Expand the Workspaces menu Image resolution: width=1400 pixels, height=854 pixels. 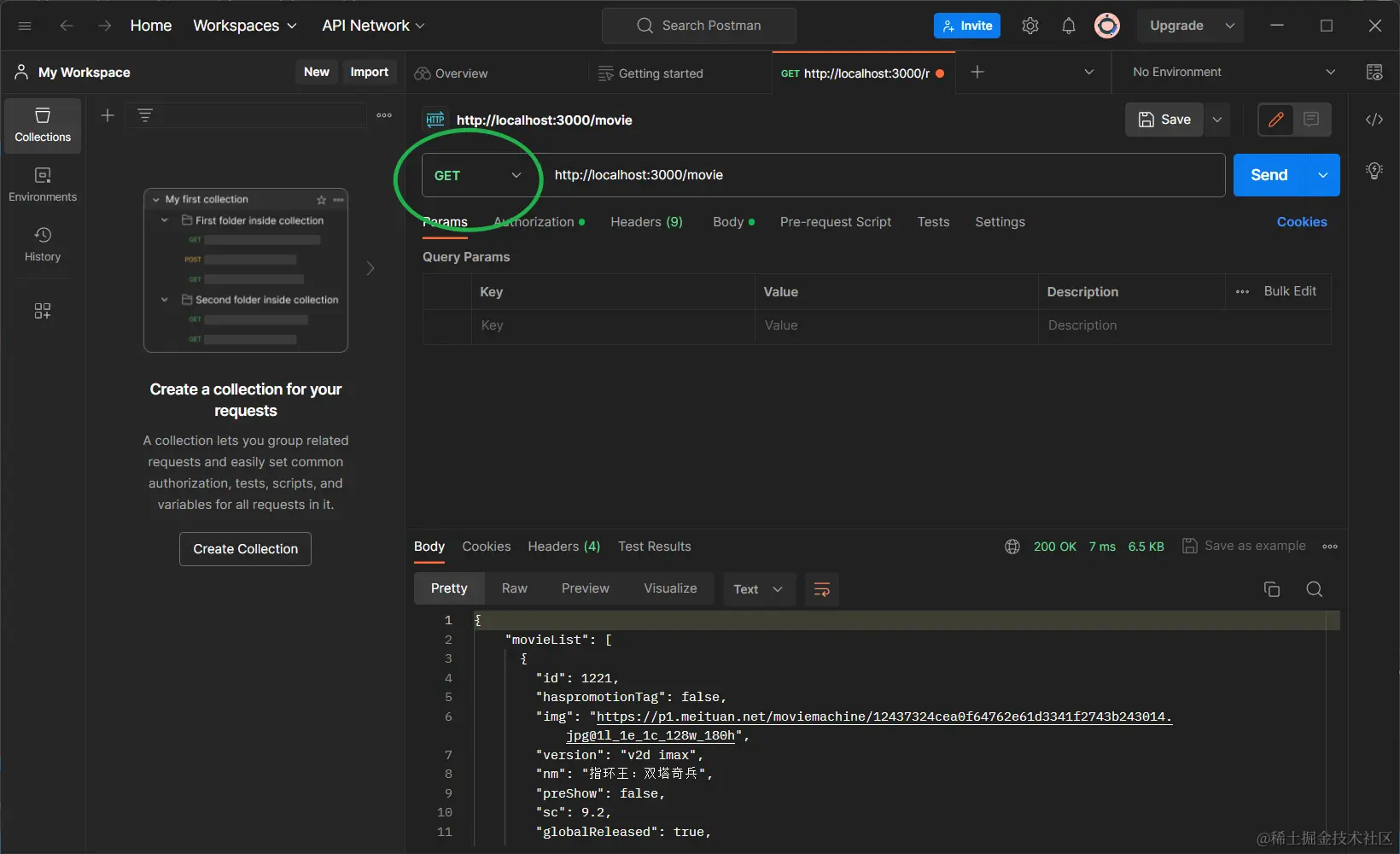[x=245, y=26]
